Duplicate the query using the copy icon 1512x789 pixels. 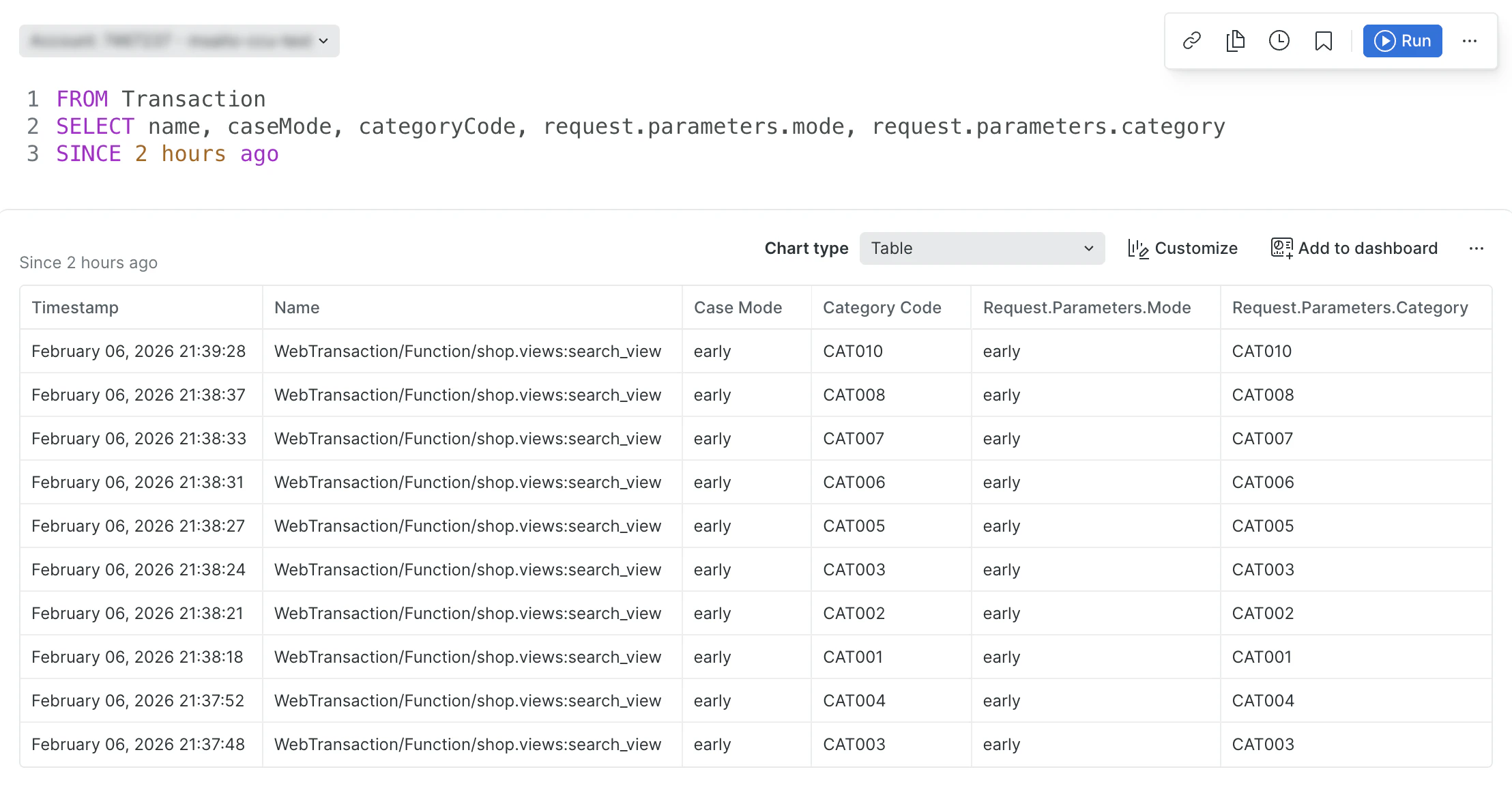pos(1236,41)
